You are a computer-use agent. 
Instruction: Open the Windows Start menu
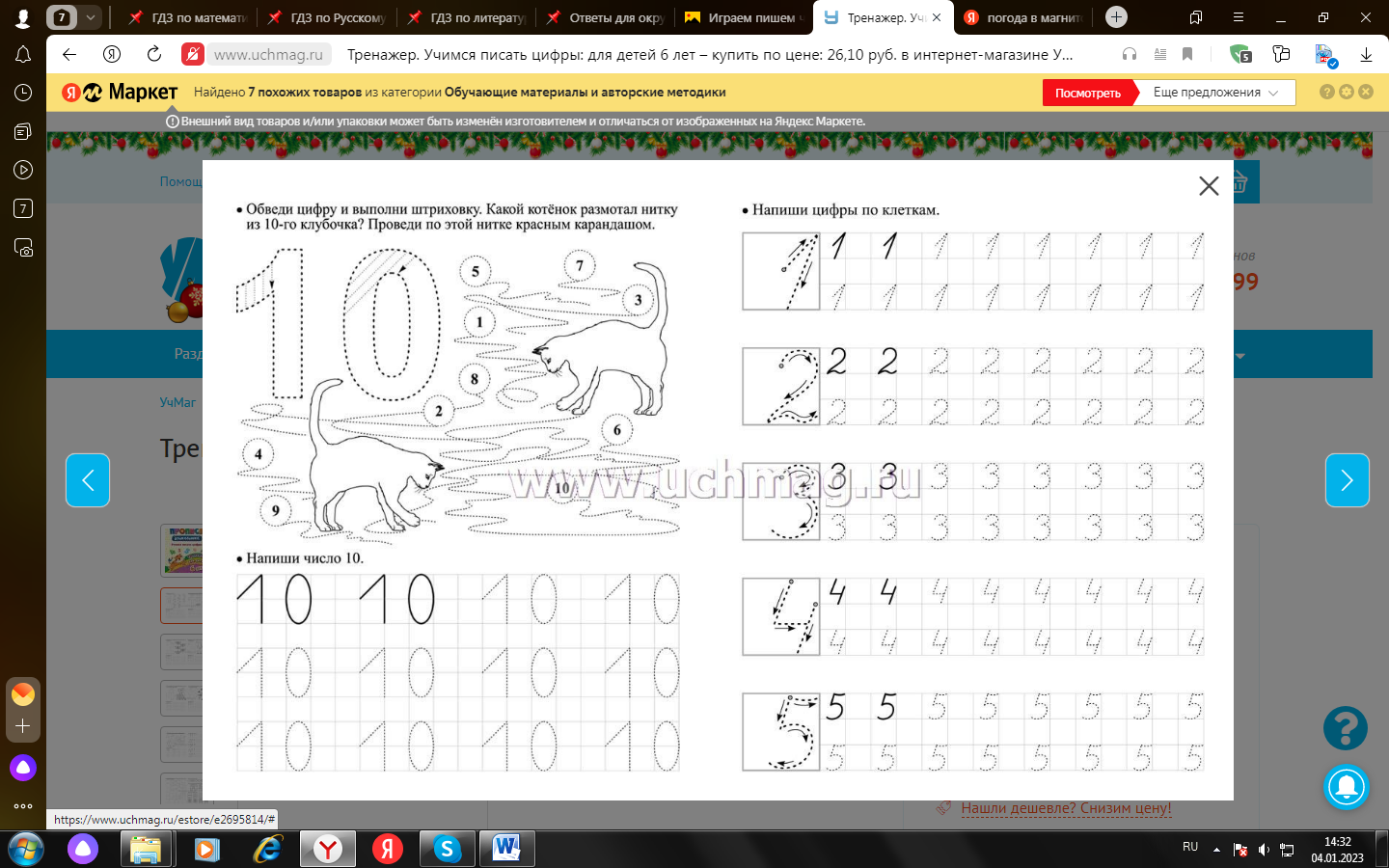[x=25, y=850]
